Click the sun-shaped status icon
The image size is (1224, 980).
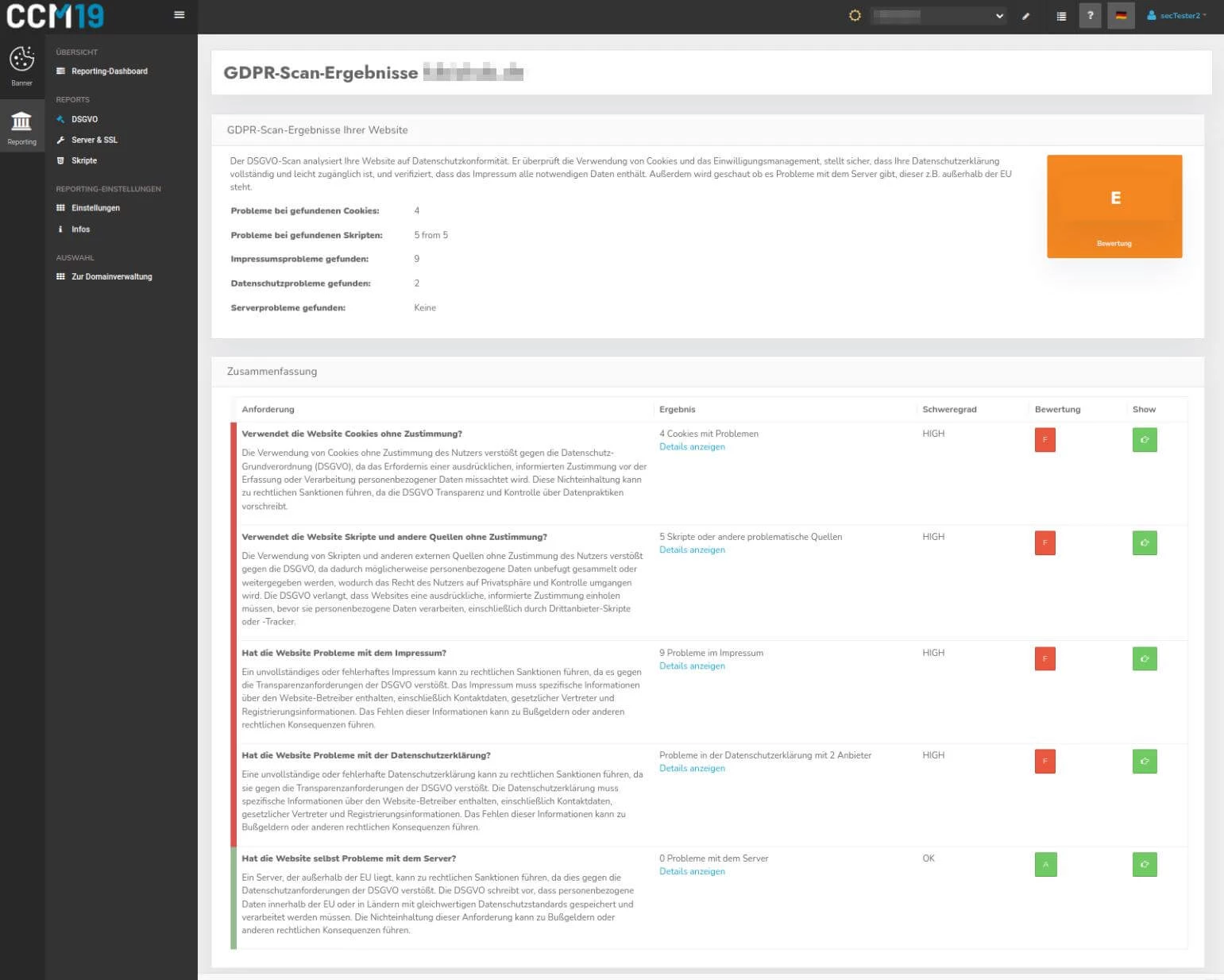click(x=855, y=16)
